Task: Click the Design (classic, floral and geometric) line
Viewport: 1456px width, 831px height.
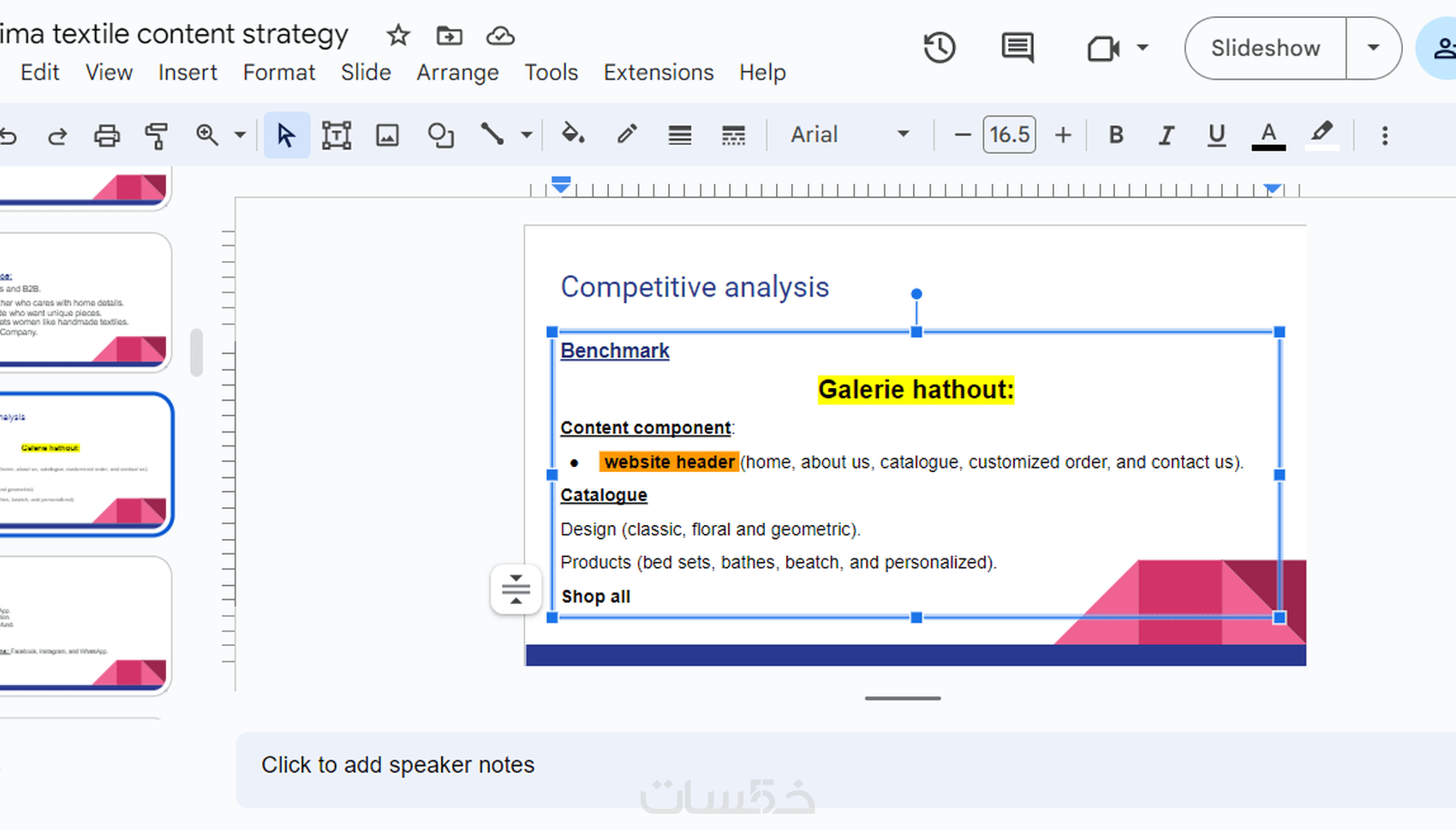Action: [710, 529]
